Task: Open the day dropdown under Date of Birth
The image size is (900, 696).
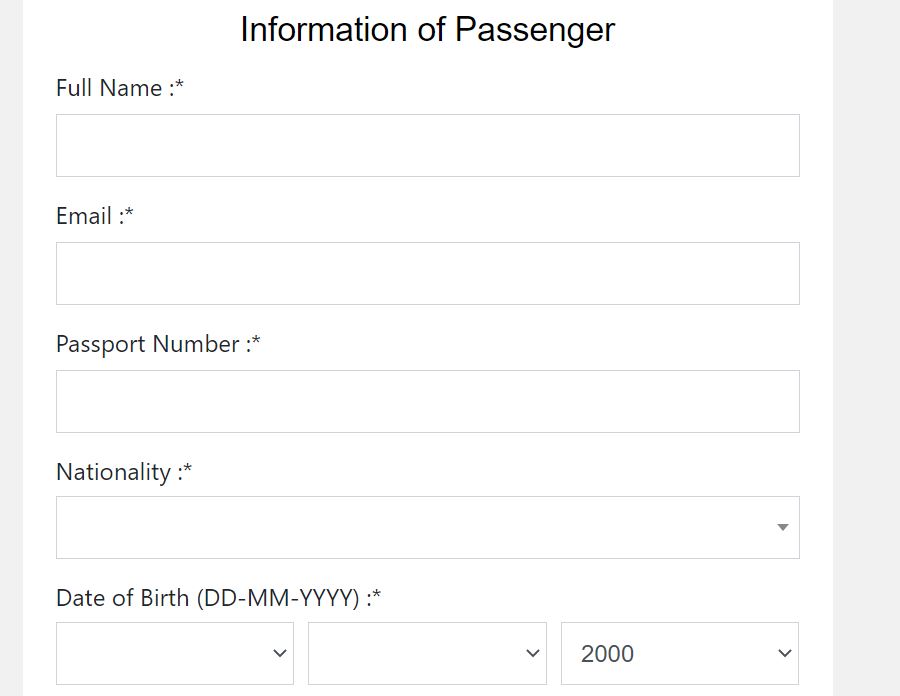Action: click(x=175, y=653)
